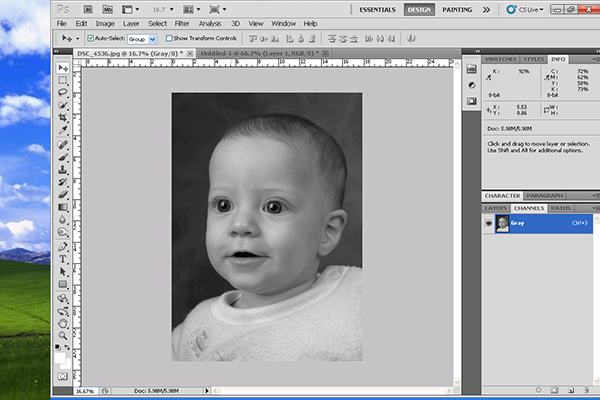The width and height of the screenshot is (600, 400).
Task: Choose the Eyedropper tool
Action: tap(62, 130)
